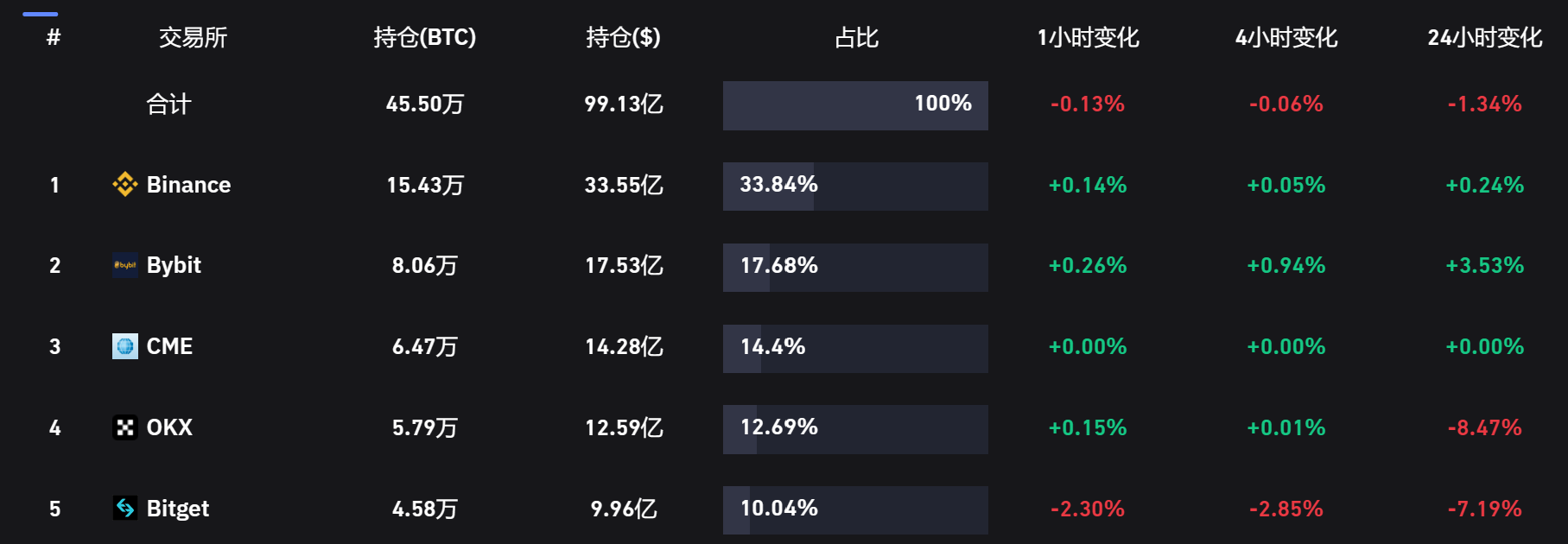1568x544 pixels.
Task: Click the Bitget exchange logo
Action: coord(124,509)
